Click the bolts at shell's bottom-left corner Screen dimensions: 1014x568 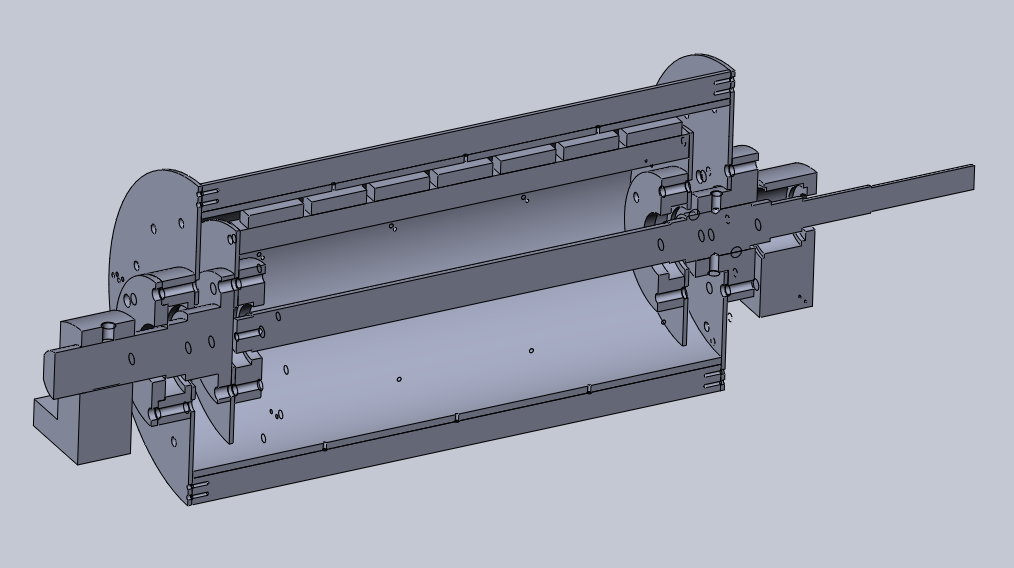197,491
